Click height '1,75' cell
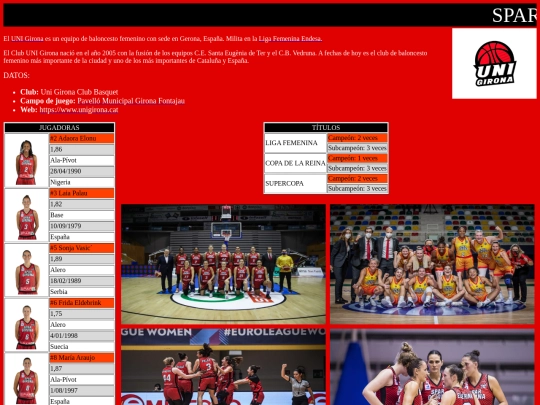Viewport: 540px width, 405px height. tap(82, 314)
